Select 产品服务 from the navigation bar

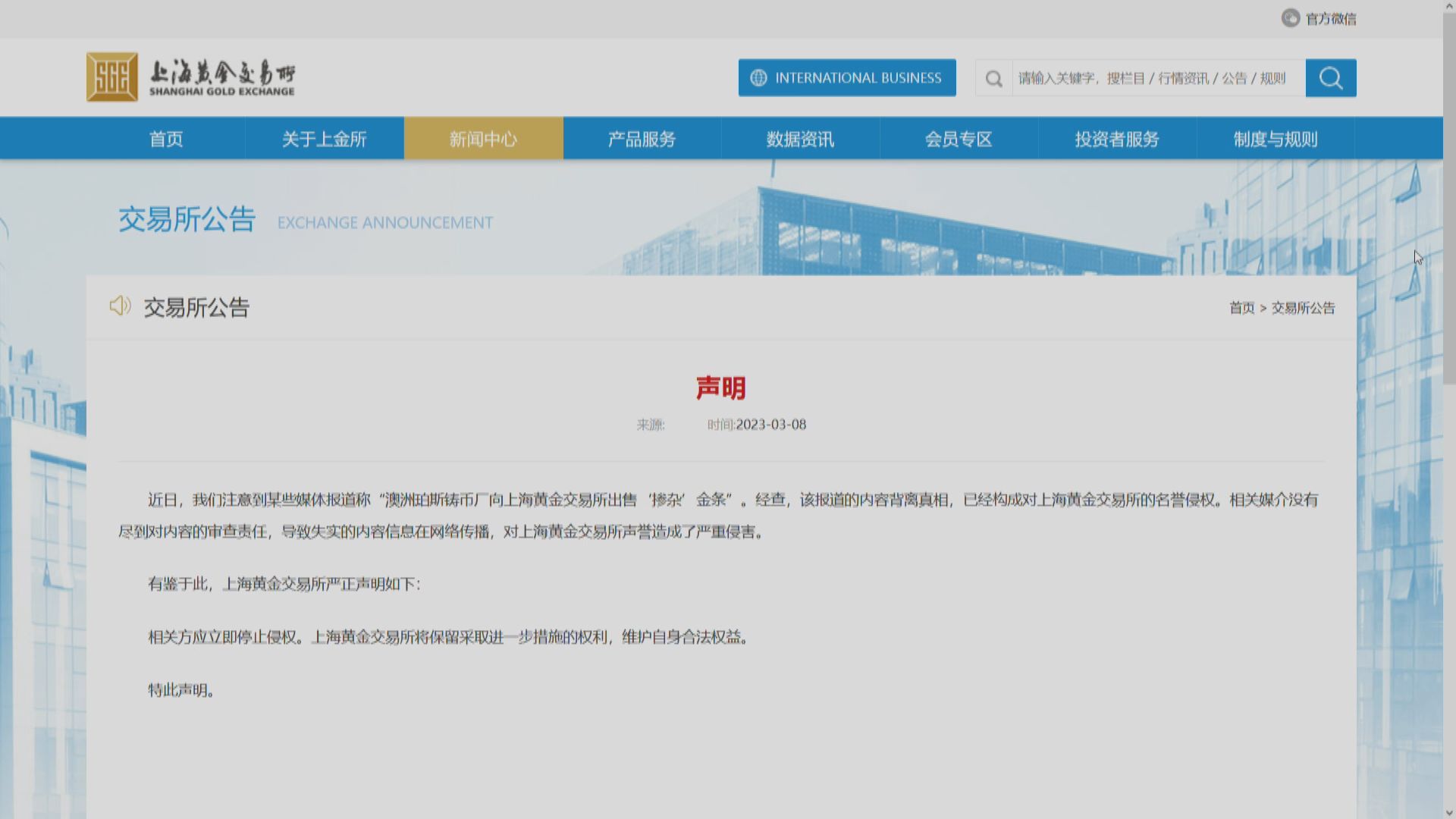(641, 139)
